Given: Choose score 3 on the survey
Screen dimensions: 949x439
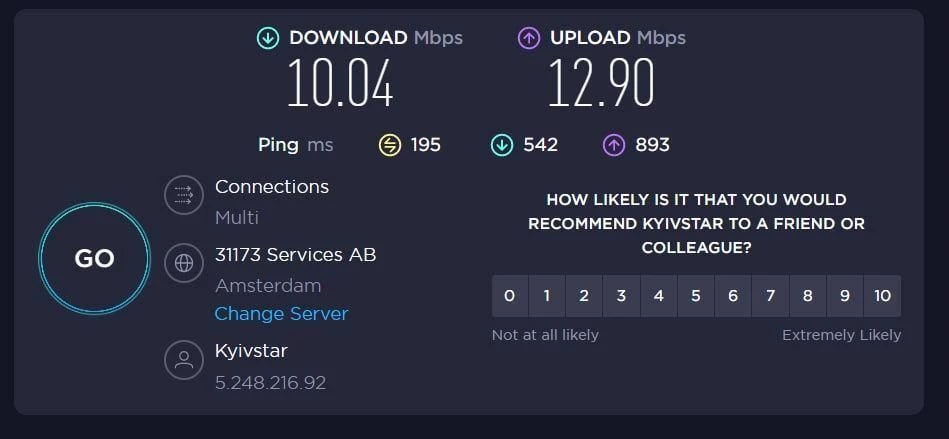Looking at the screenshot, I should click(x=622, y=296).
